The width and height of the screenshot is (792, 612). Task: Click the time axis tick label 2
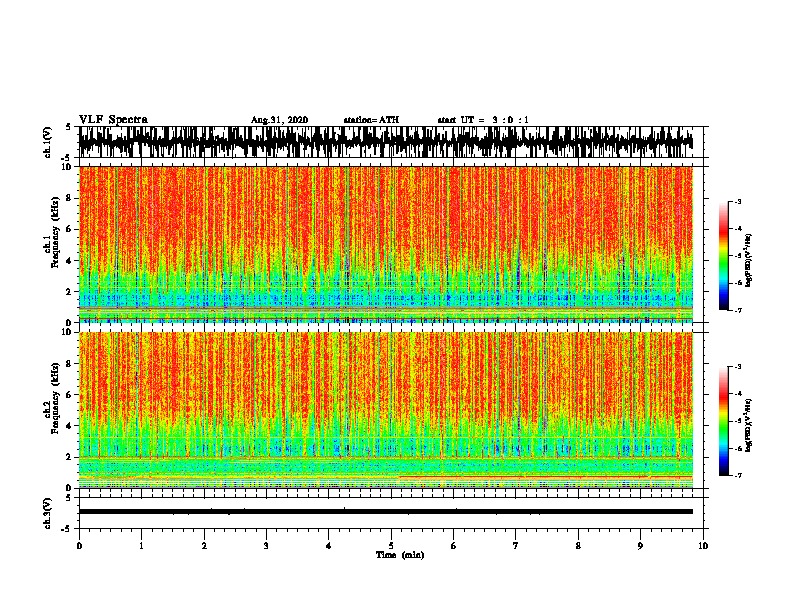(204, 546)
